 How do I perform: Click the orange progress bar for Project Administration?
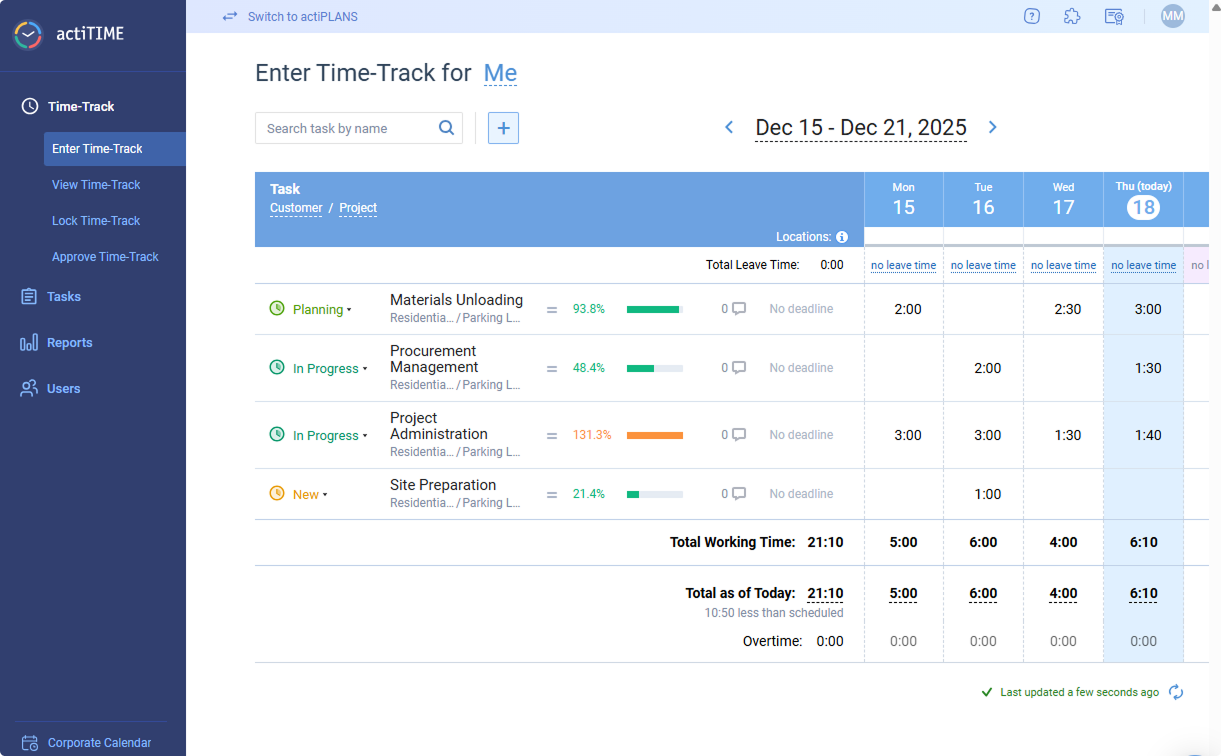653,434
